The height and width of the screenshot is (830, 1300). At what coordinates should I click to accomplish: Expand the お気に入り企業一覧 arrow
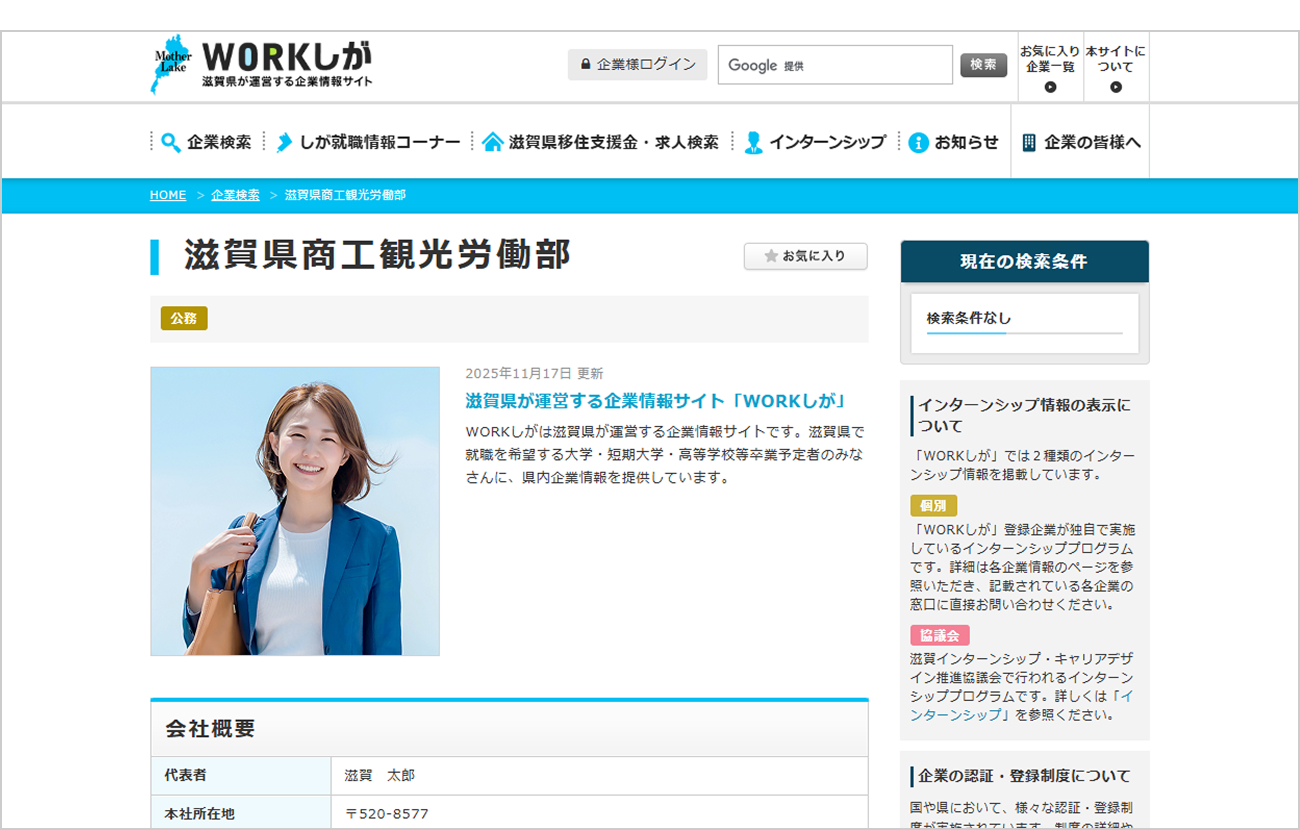1050,87
